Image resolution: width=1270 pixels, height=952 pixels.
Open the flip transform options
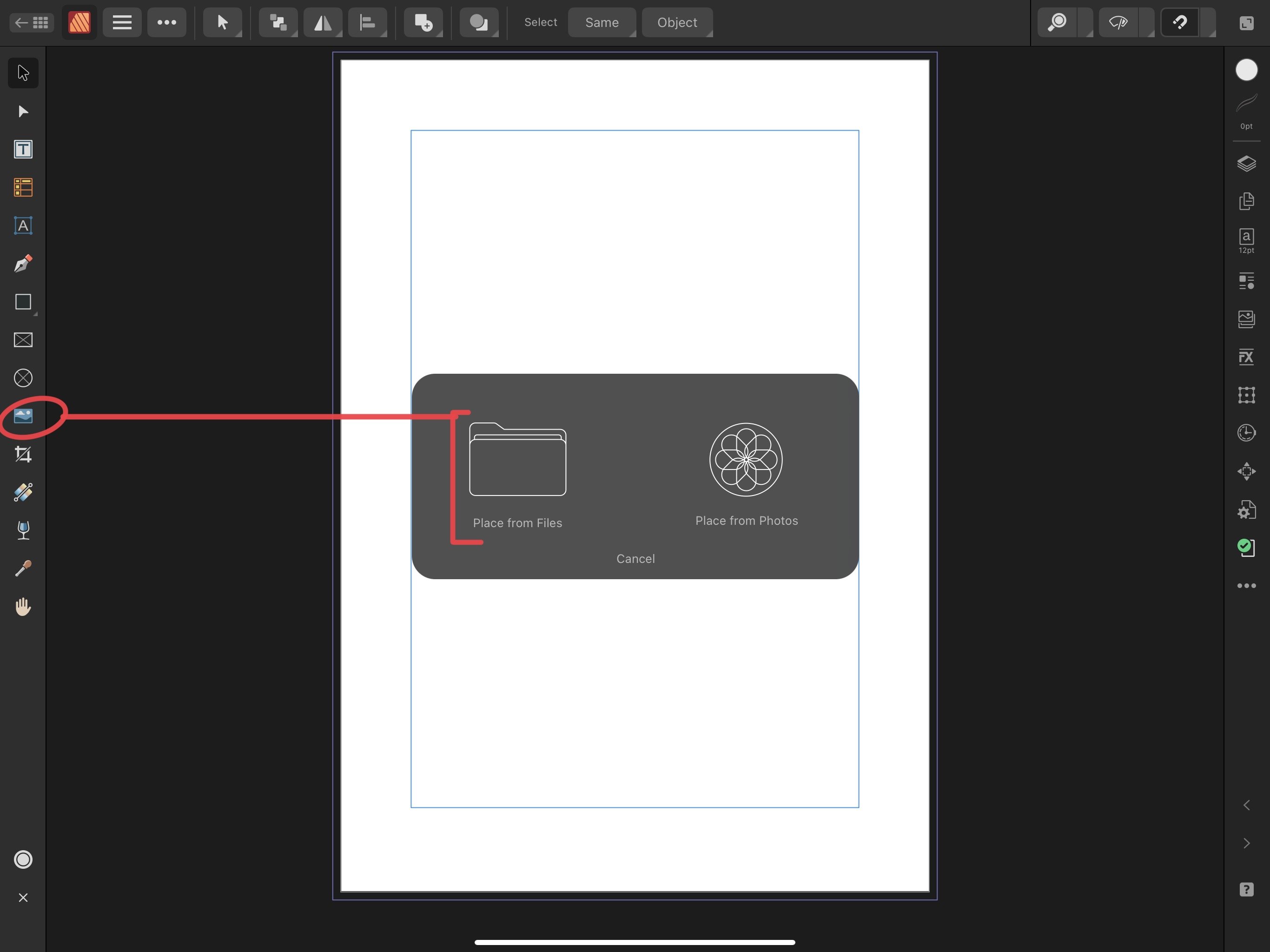[323, 22]
